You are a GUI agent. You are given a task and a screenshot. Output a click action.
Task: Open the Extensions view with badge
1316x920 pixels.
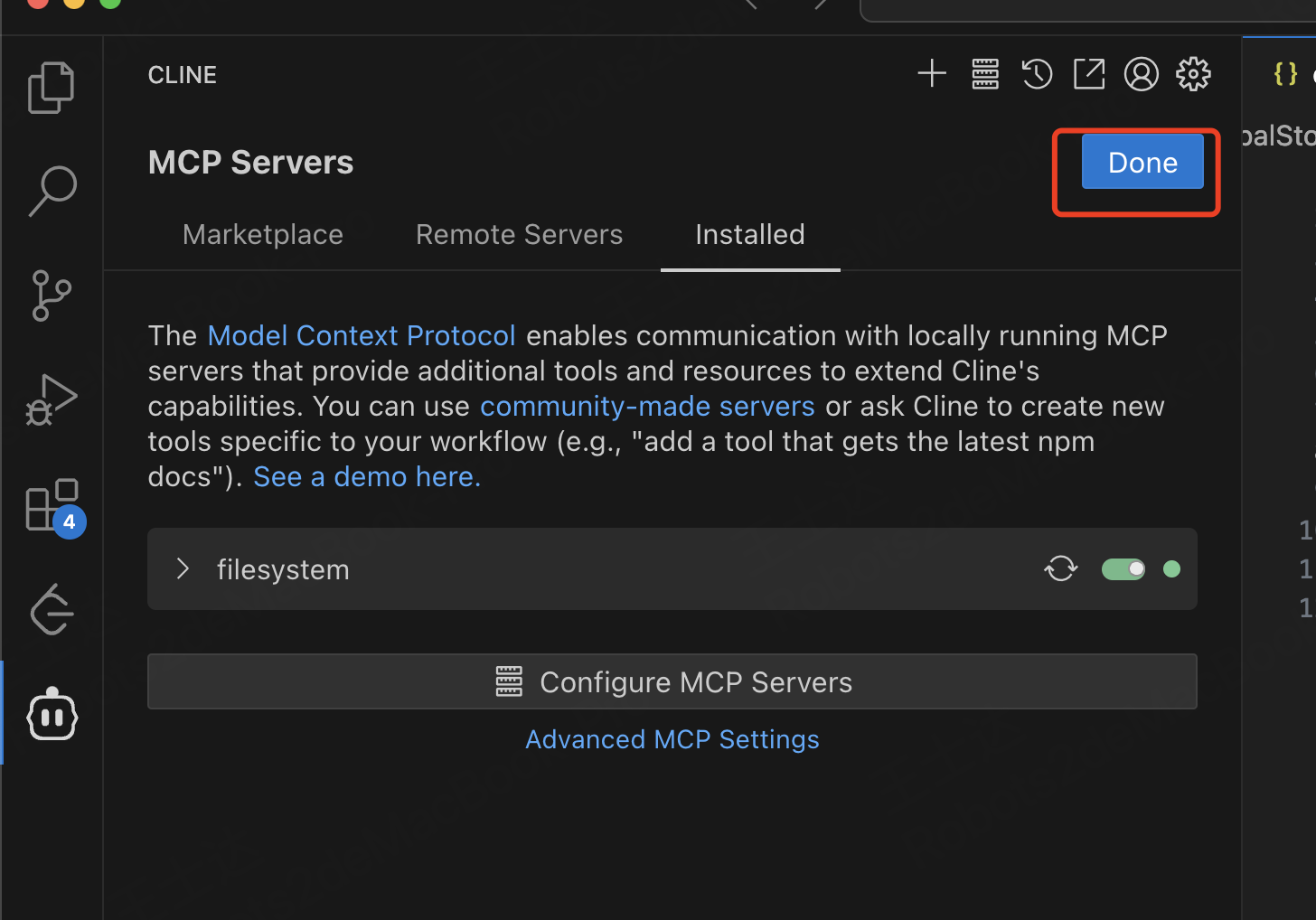tap(52, 505)
